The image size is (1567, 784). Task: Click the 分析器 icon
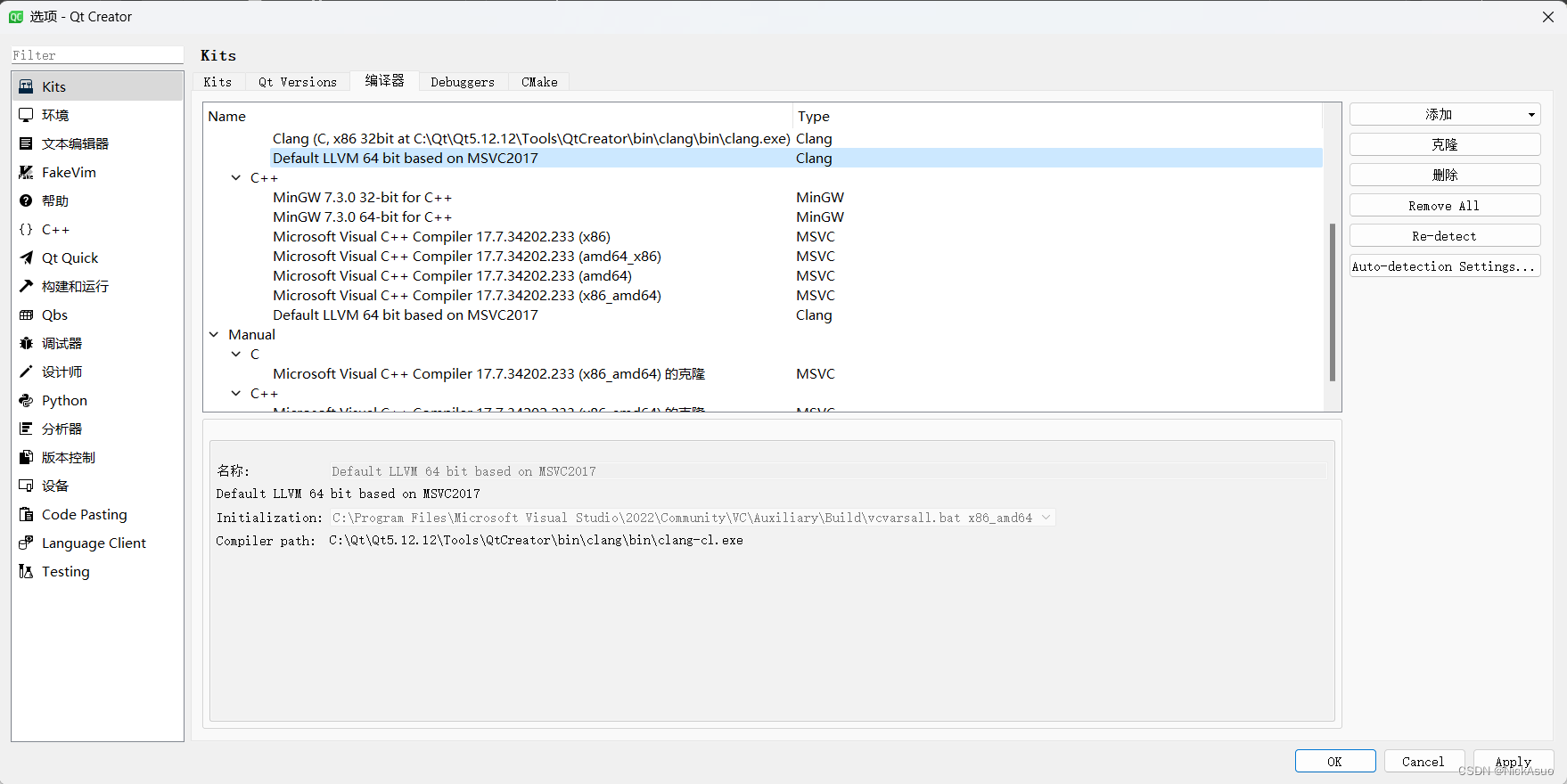coord(26,429)
